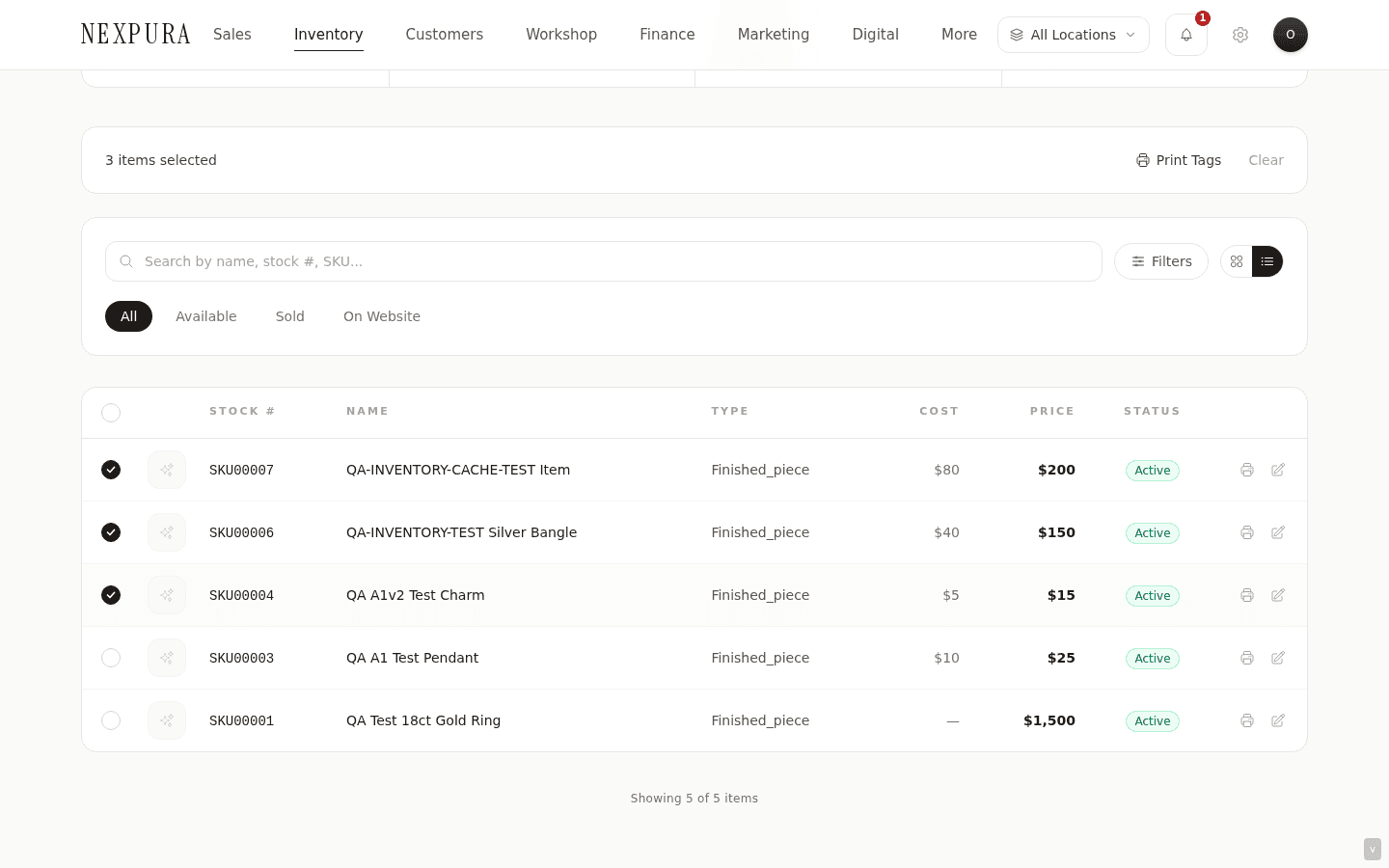Open the Workshop menu
Viewport: 1389px width, 868px height.
click(561, 35)
